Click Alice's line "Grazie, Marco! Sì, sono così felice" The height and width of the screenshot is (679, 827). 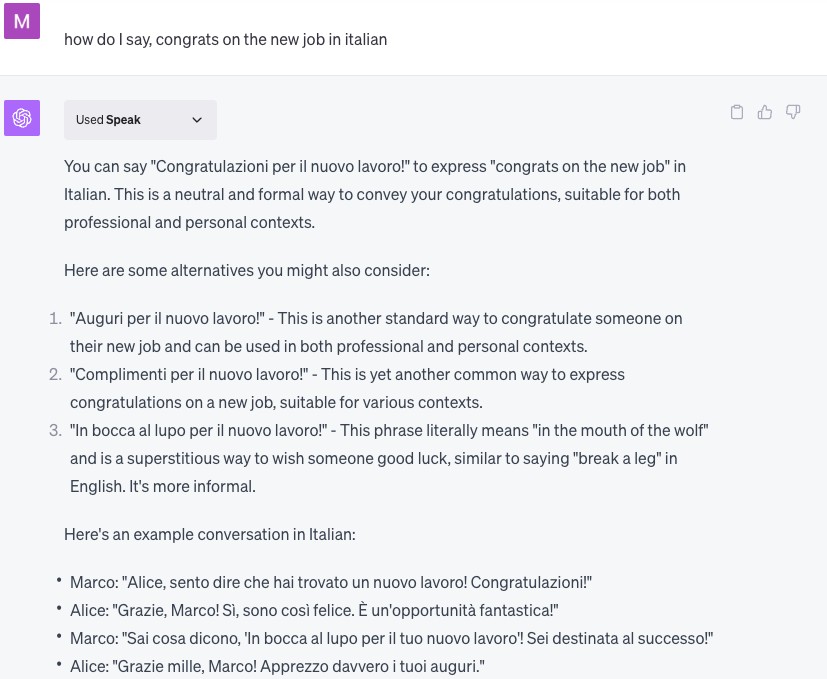(314, 610)
